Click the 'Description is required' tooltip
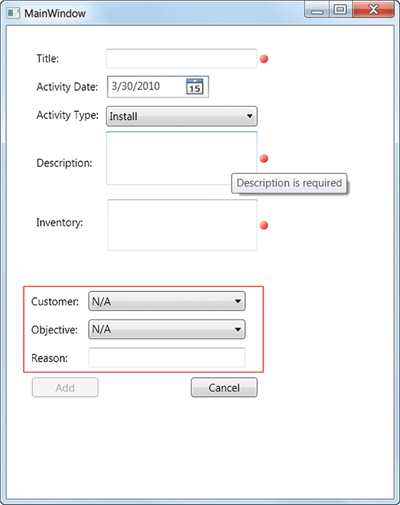This screenshot has width=400, height=505. tap(289, 183)
